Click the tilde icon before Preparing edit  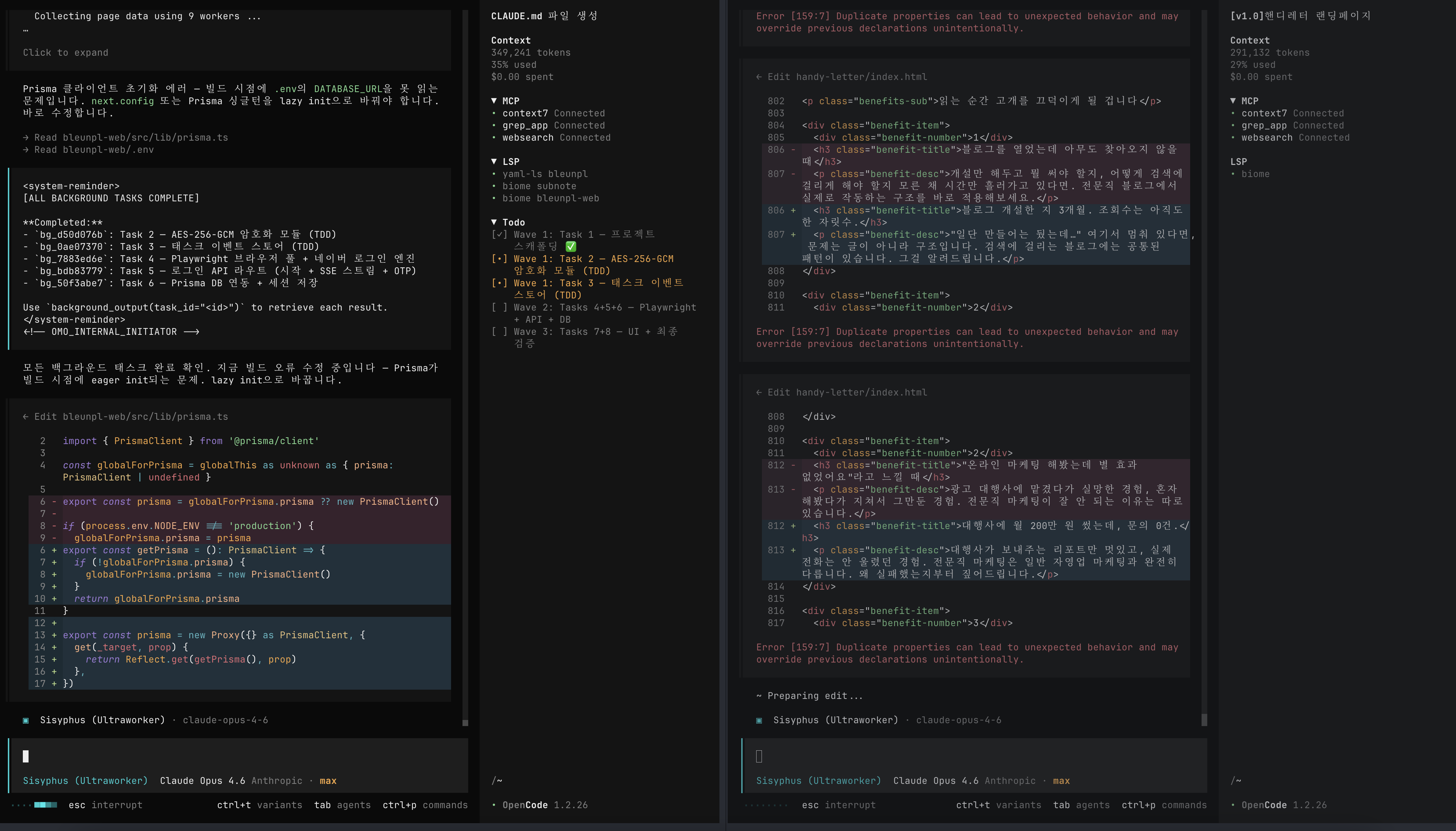(x=759, y=696)
